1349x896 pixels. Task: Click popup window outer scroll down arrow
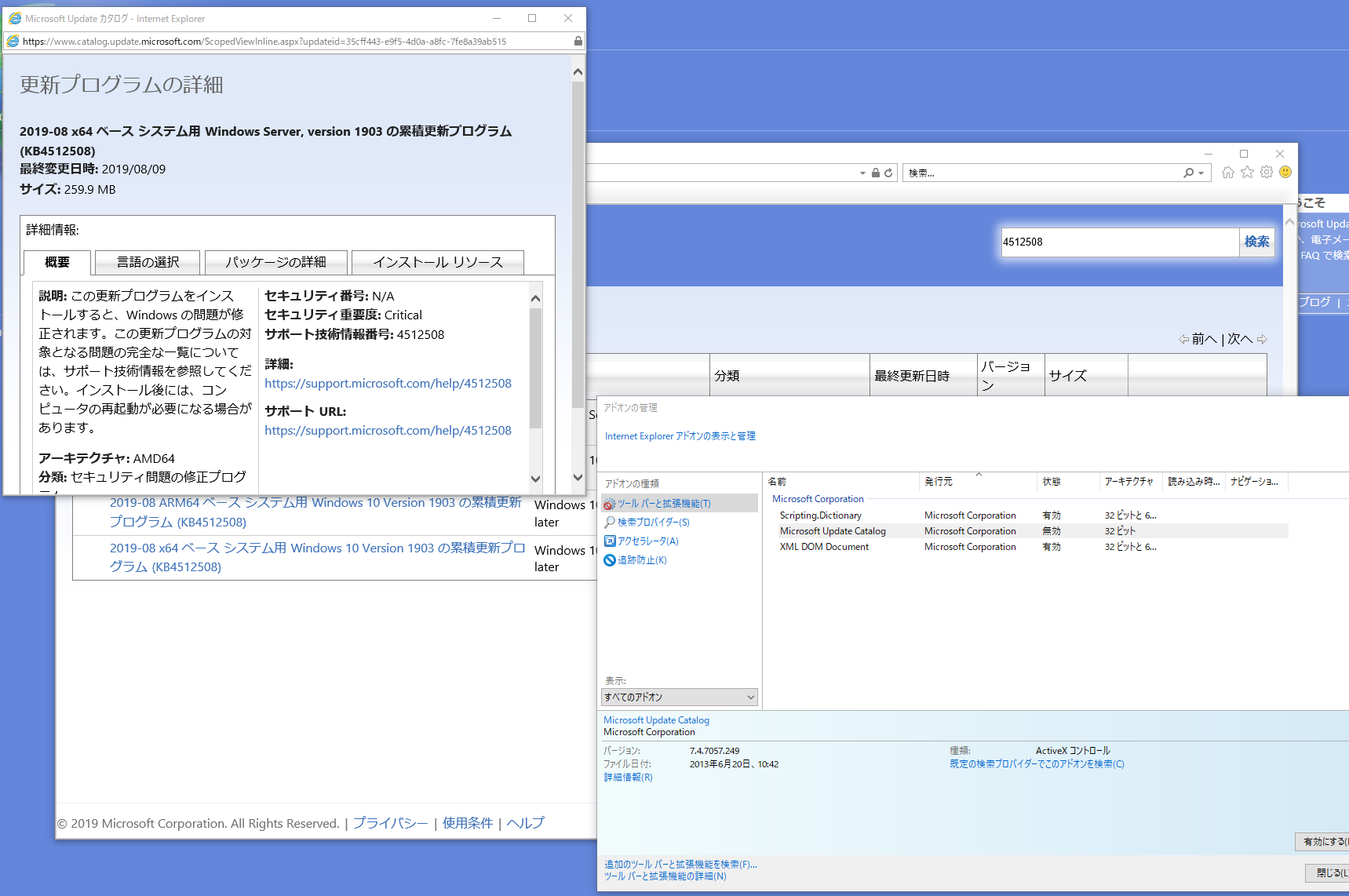click(578, 477)
